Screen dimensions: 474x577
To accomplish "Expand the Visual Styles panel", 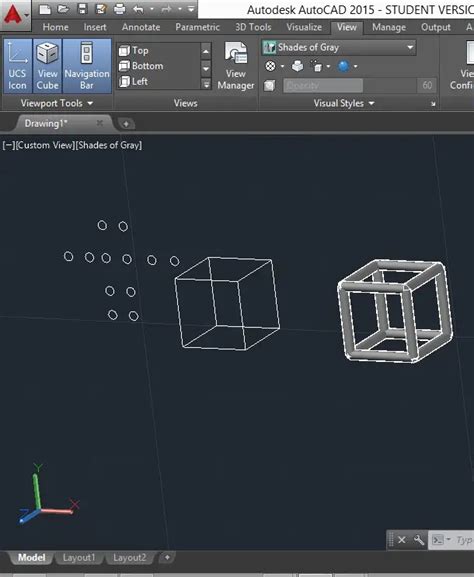I will (344, 103).
